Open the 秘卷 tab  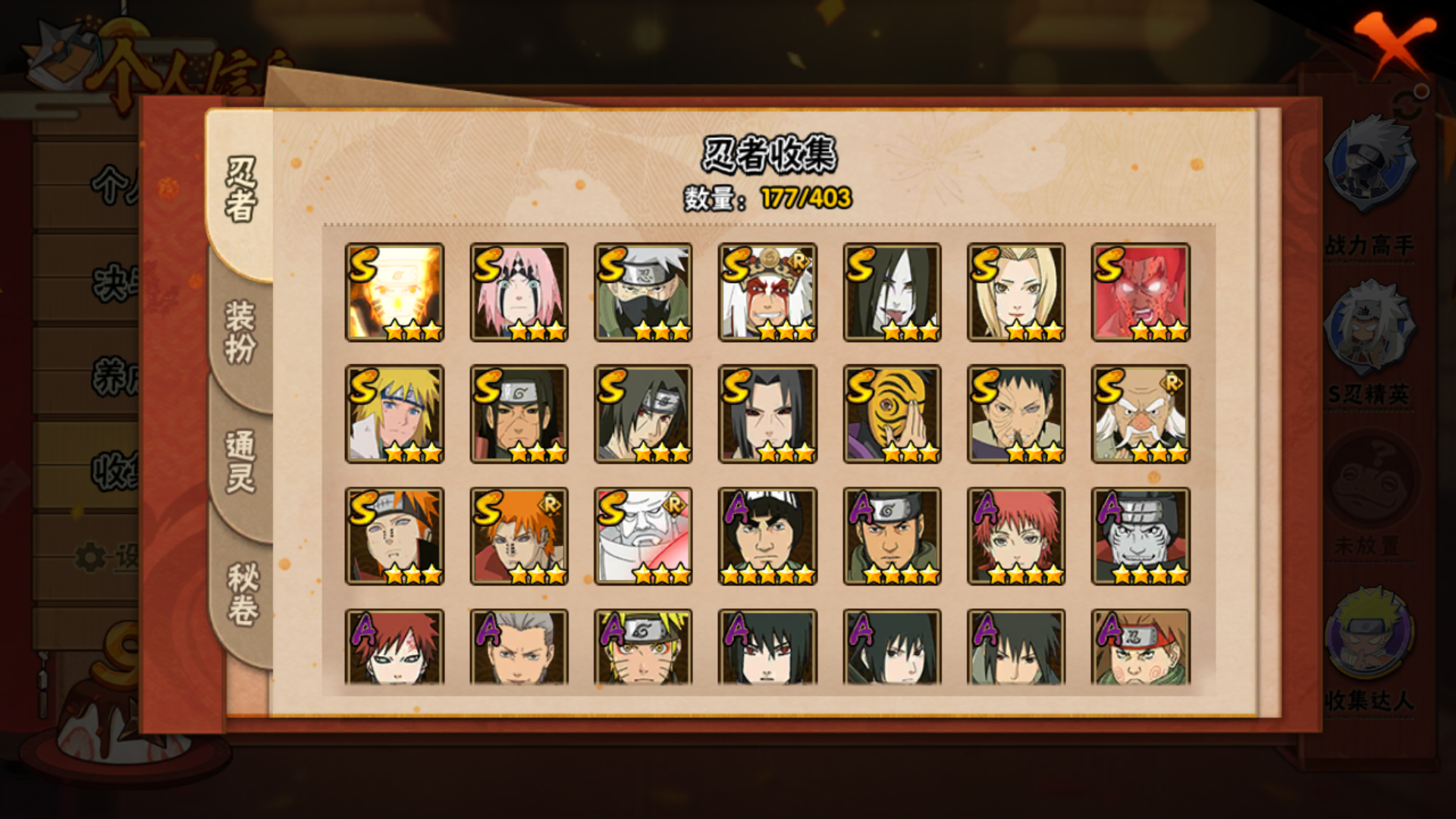242,595
